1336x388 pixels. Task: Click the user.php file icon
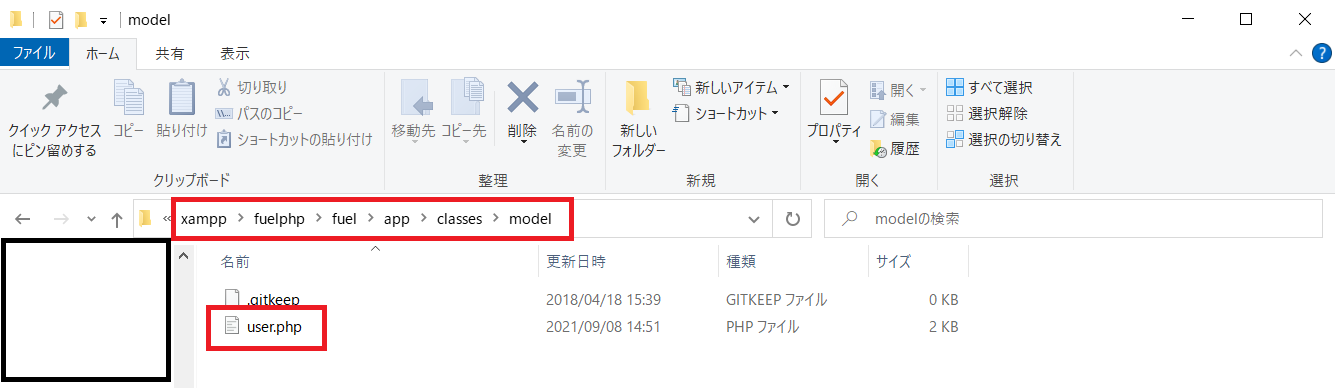tap(232, 326)
